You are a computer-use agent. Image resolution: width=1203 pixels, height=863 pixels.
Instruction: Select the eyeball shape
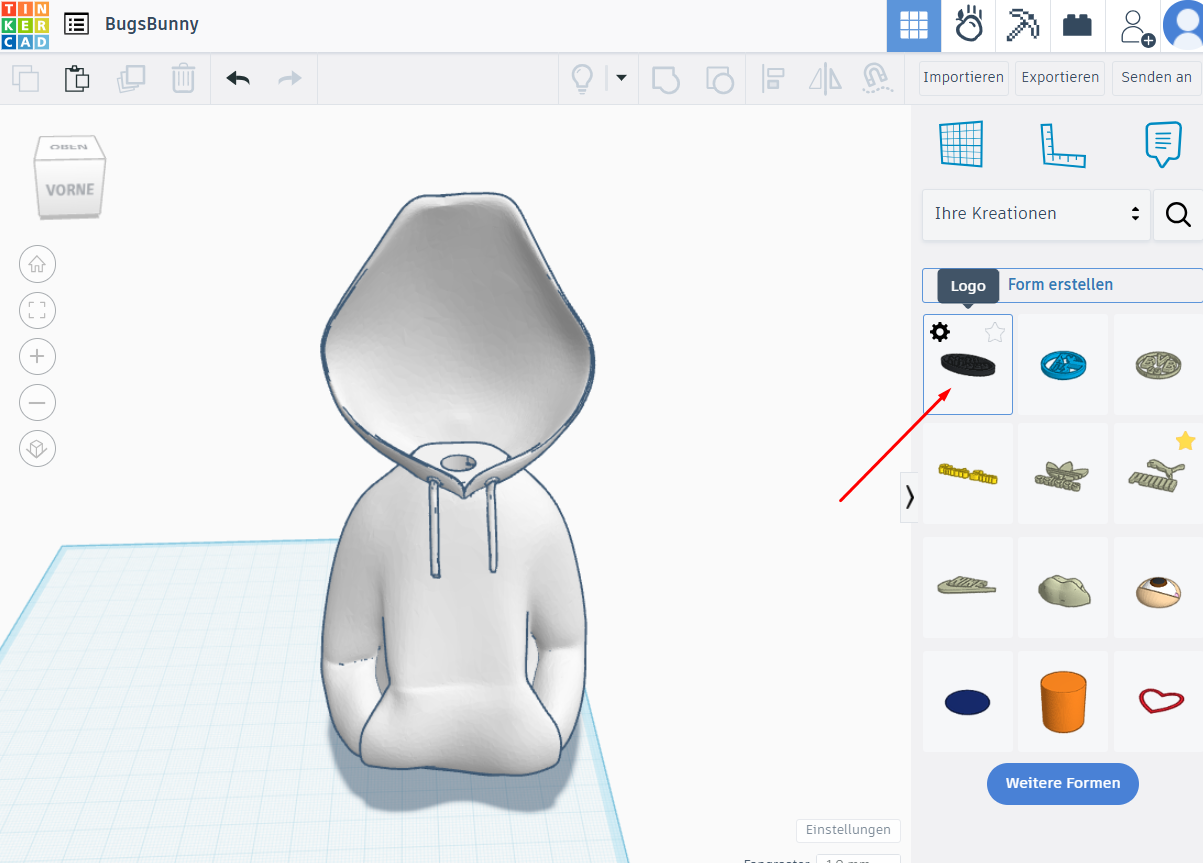click(x=1158, y=587)
